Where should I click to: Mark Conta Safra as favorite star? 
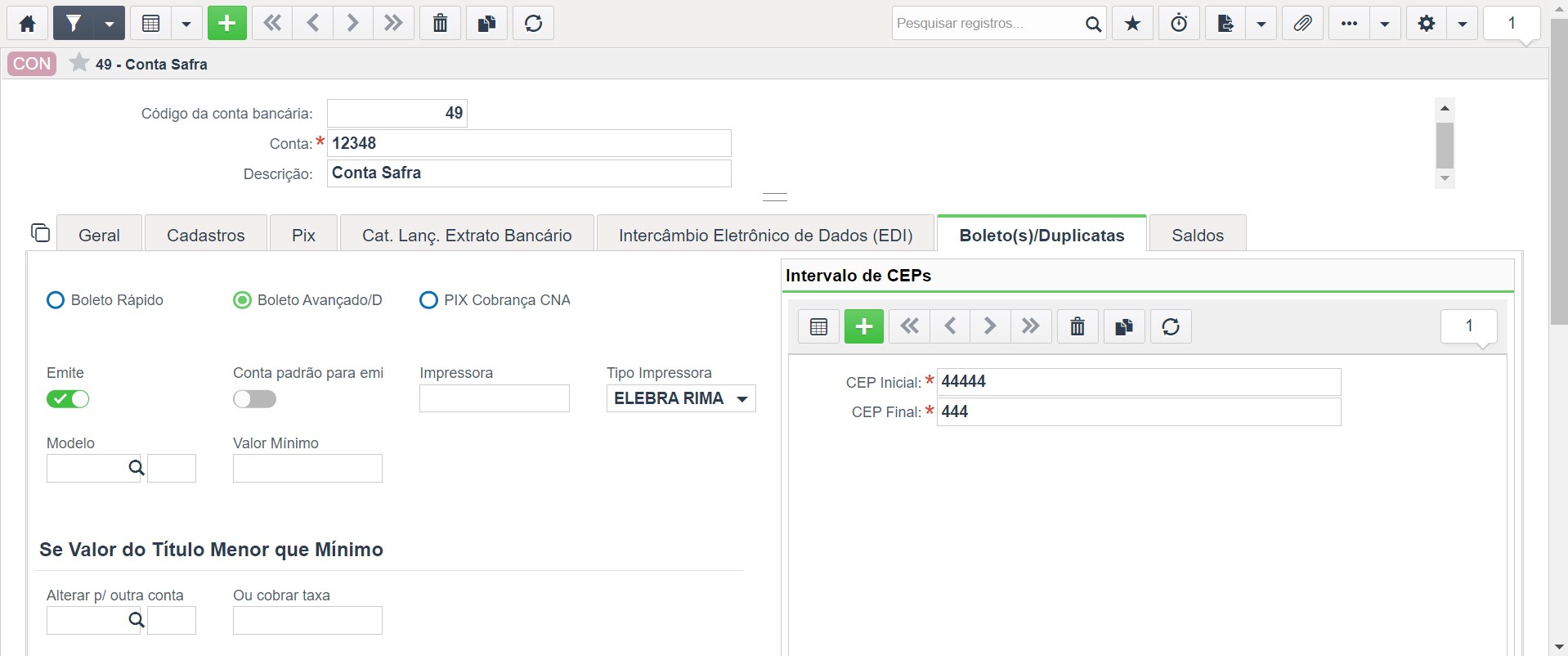[x=79, y=63]
